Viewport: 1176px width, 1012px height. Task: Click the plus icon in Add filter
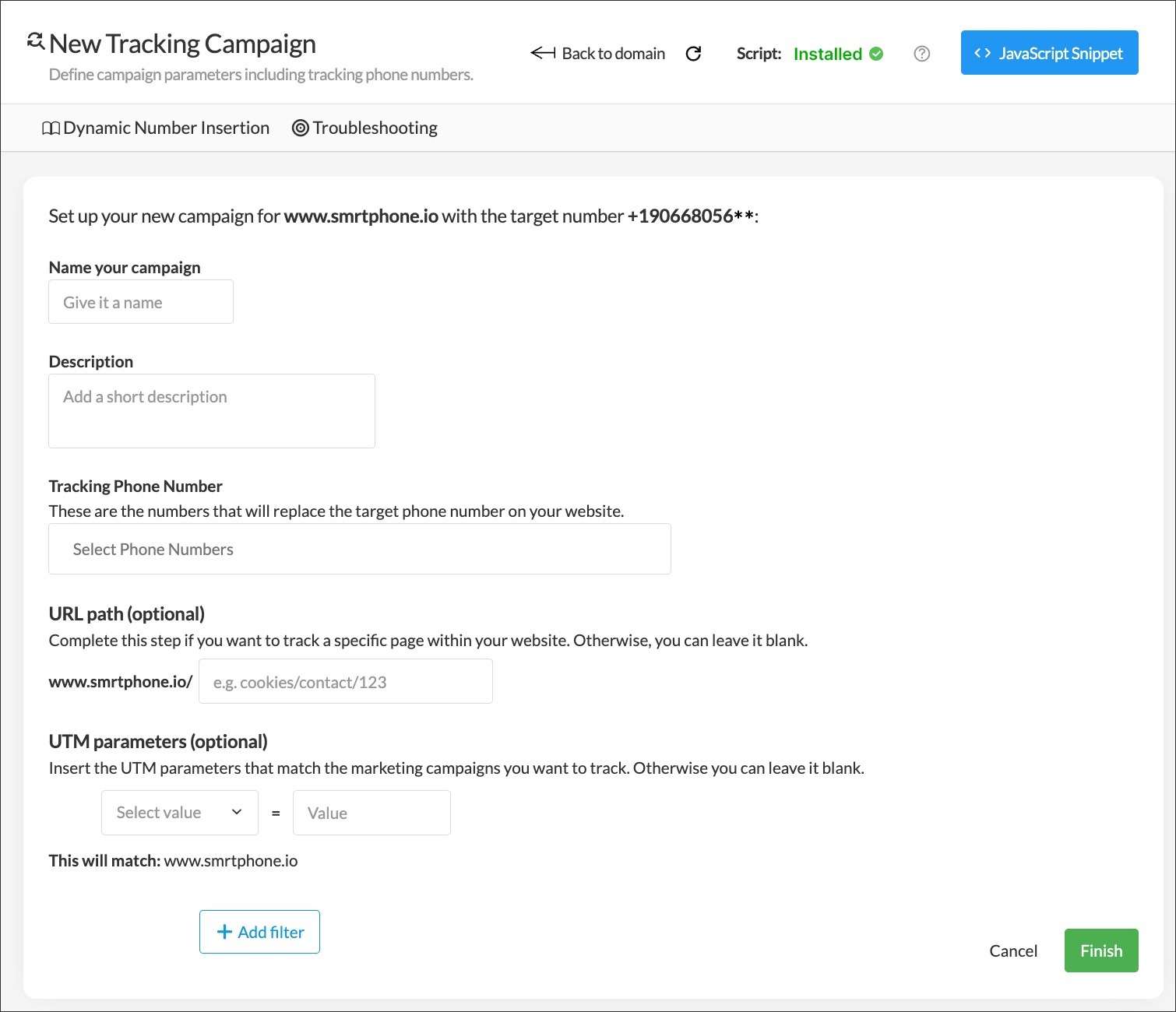click(x=224, y=932)
